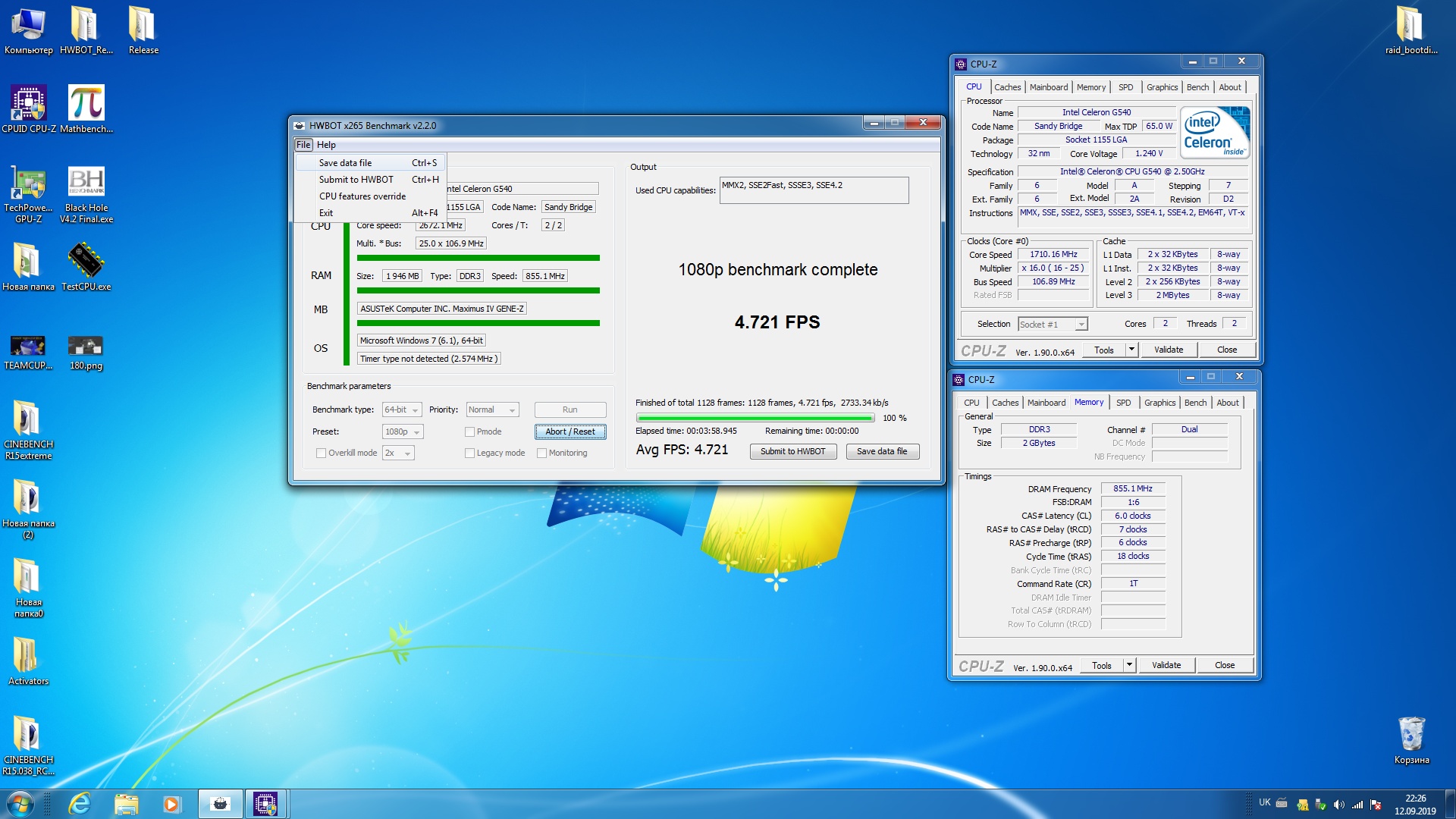The width and height of the screenshot is (1456, 819).
Task: Click Submit to HWBOT button in Output
Action: click(793, 451)
